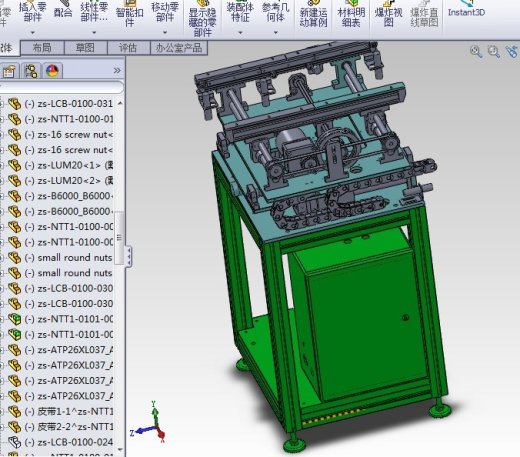Expand the dropdown arrow under 线性零部件

click(94, 32)
